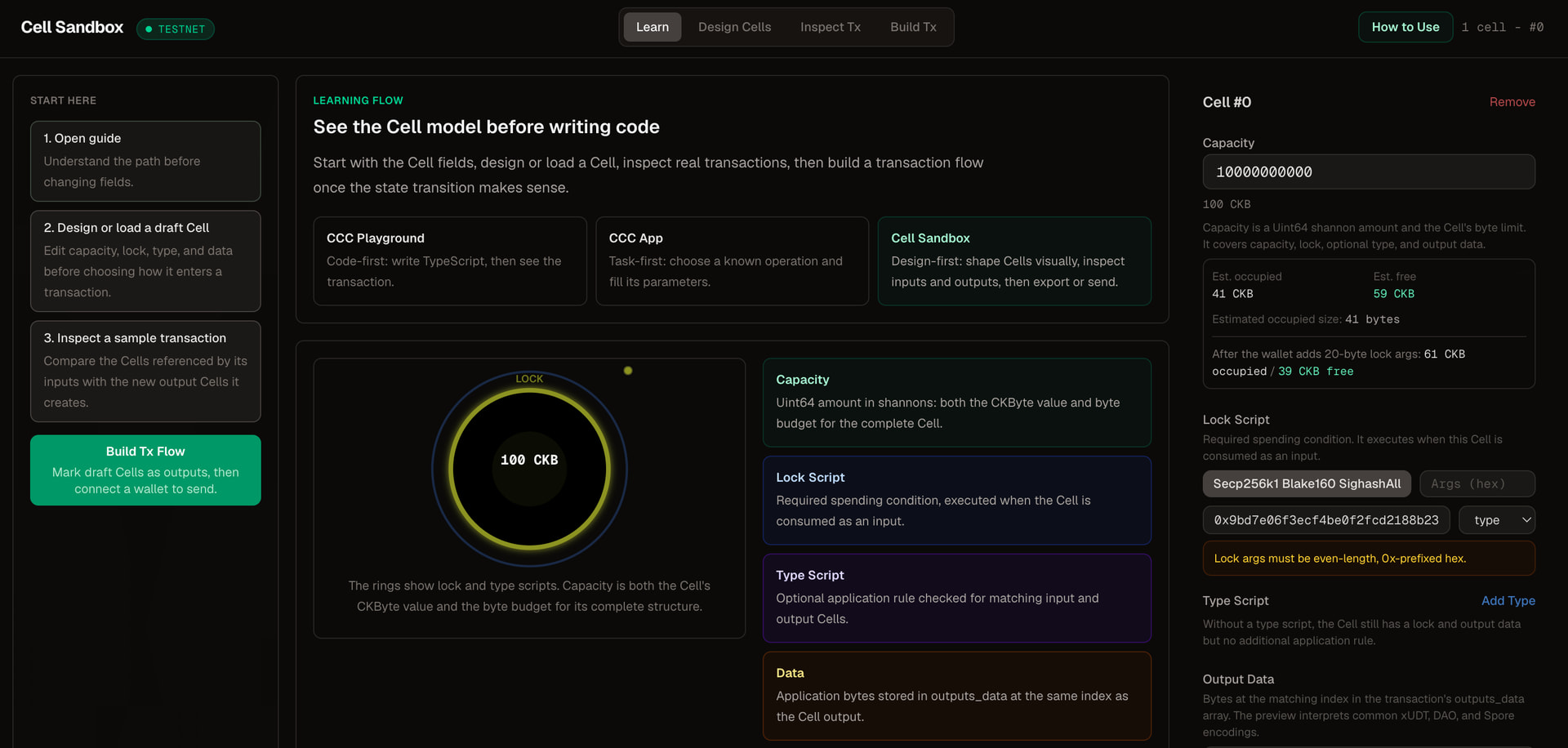Viewport: 1568px width, 748px height.
Task: Open the CCC App card
Action: tap(733, 261)
